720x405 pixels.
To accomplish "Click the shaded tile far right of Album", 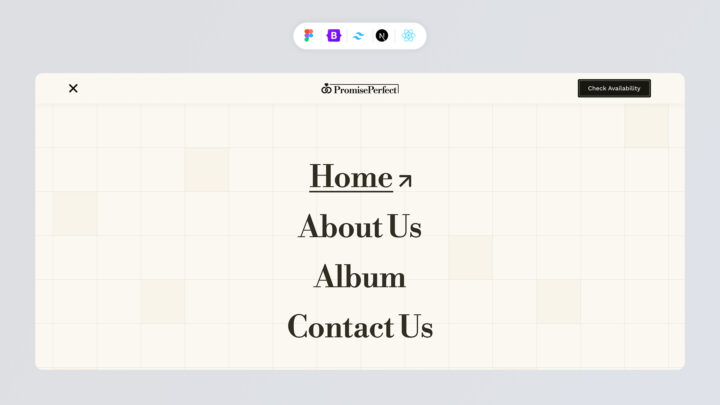I will (x=558, y=301).
